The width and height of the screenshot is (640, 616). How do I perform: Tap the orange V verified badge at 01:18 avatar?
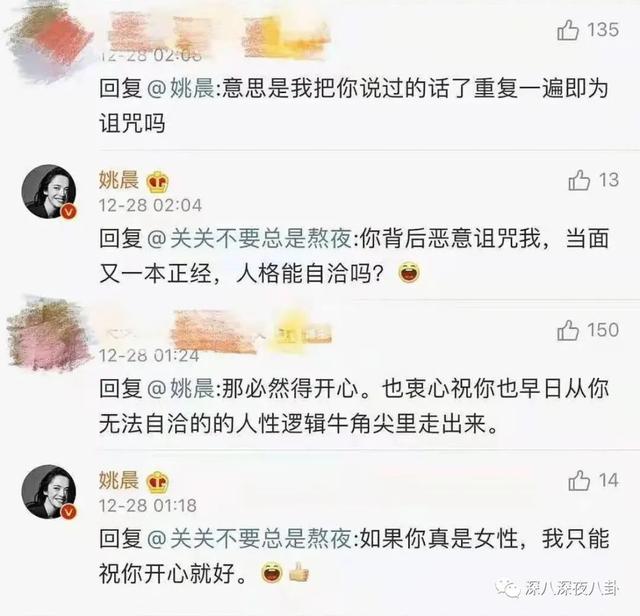[69, 511]
